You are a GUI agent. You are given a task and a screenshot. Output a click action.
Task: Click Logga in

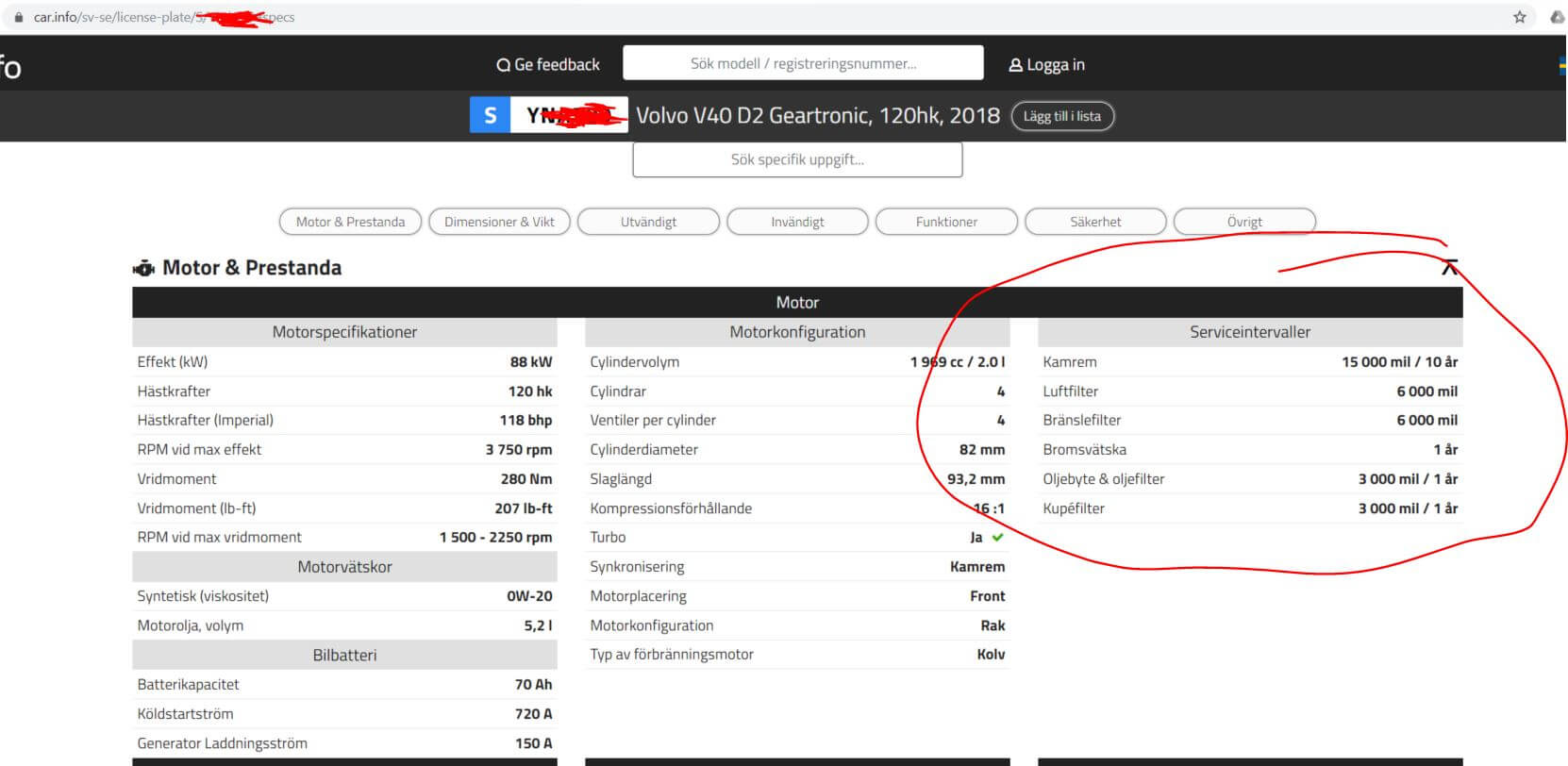pyautogui.click(x=1046, y=64)
